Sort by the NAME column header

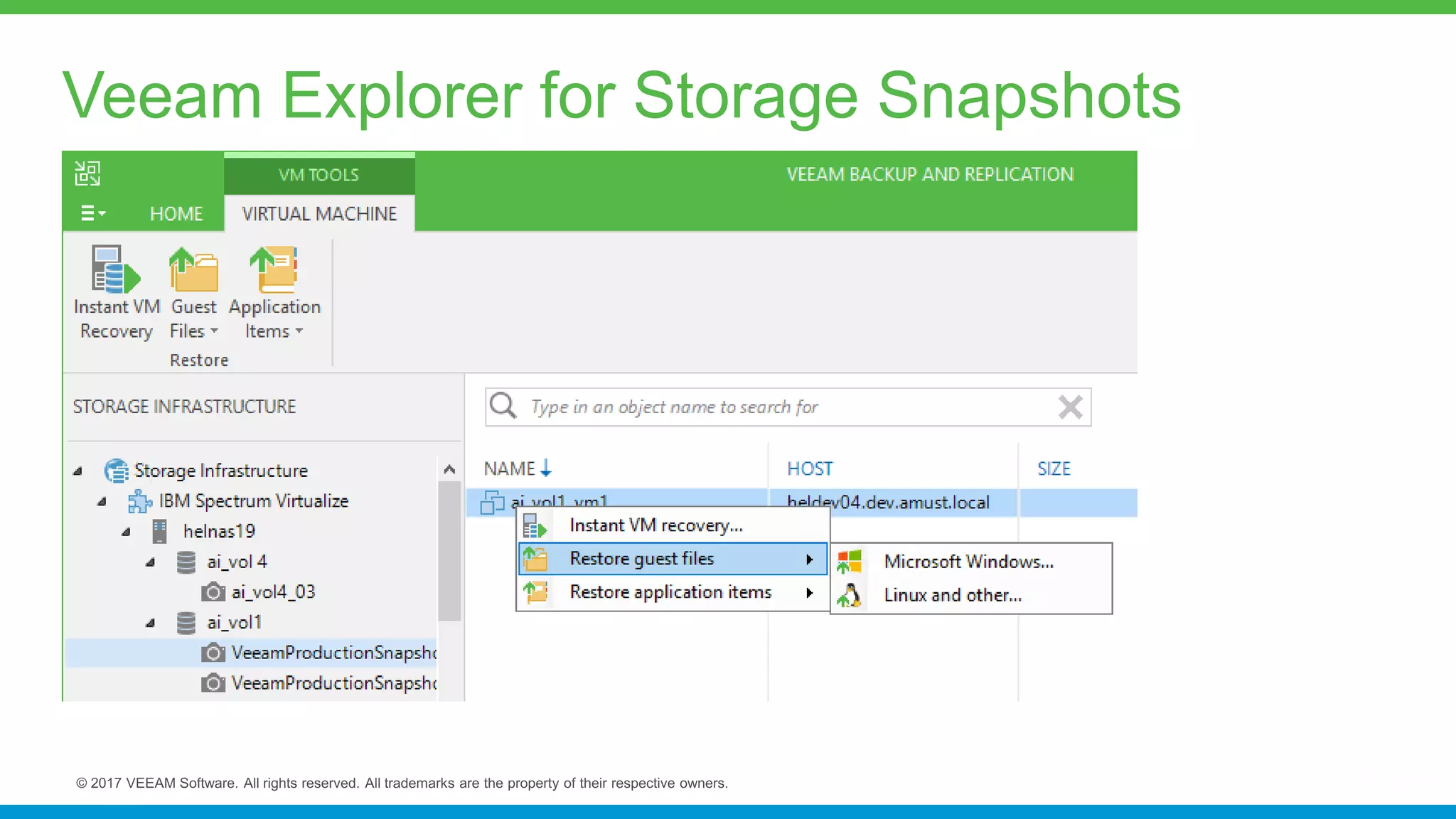click(x=509, y=469)
